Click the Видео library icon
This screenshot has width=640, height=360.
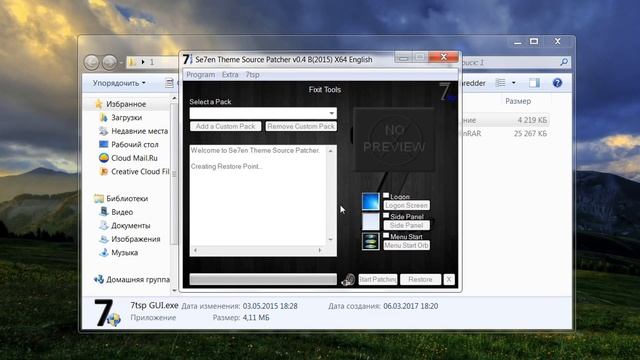coord(104,212)
